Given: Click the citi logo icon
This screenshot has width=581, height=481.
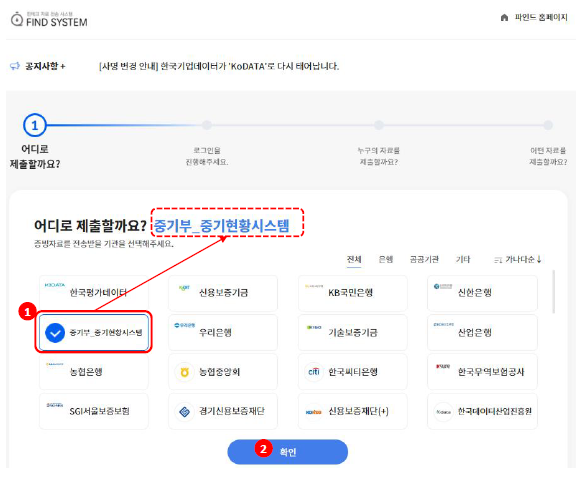Looking at the screenshot, I should click(x=314, y=371).
